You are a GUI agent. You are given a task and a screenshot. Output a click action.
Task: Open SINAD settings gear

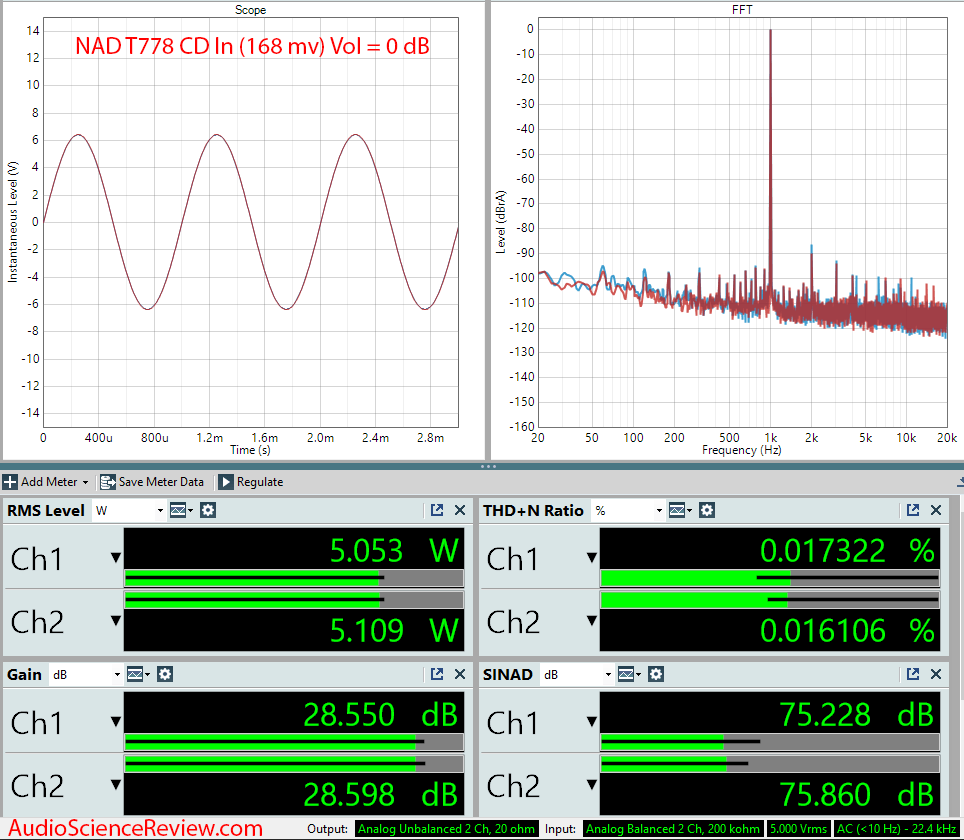656,675
